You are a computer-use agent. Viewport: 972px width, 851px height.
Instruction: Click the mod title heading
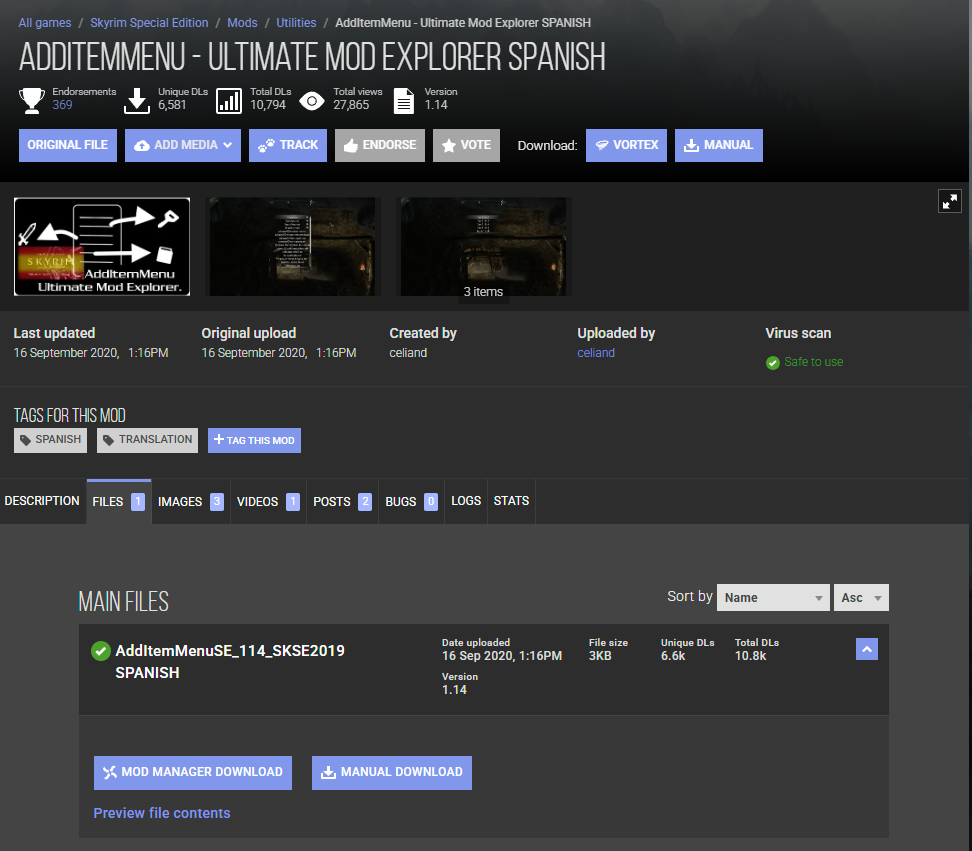point(312,58)
